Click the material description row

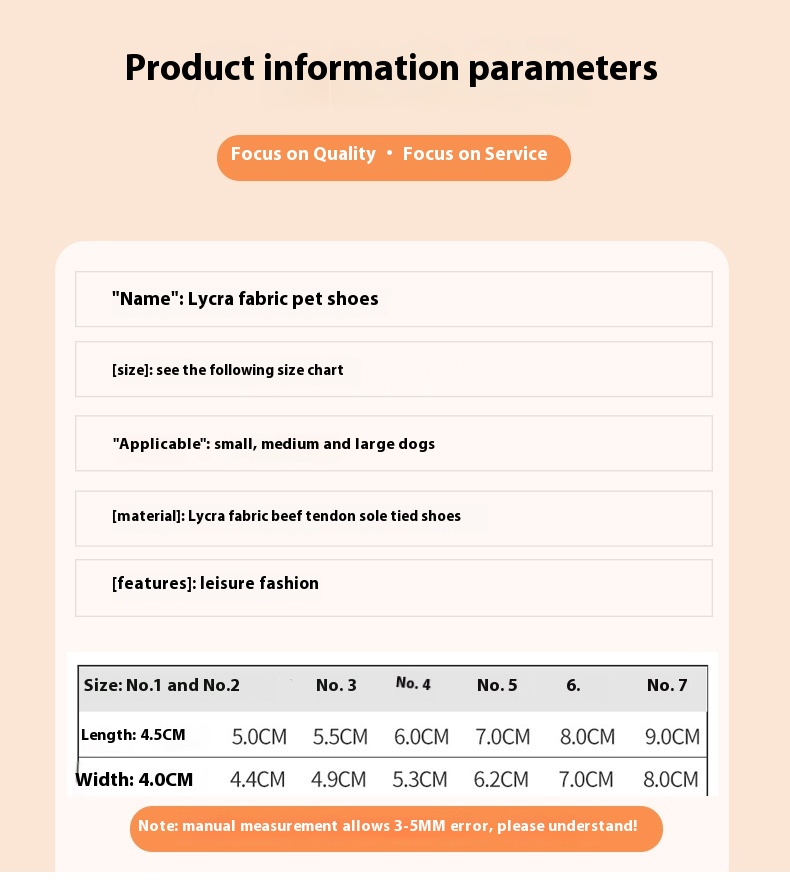coord(393,517)
